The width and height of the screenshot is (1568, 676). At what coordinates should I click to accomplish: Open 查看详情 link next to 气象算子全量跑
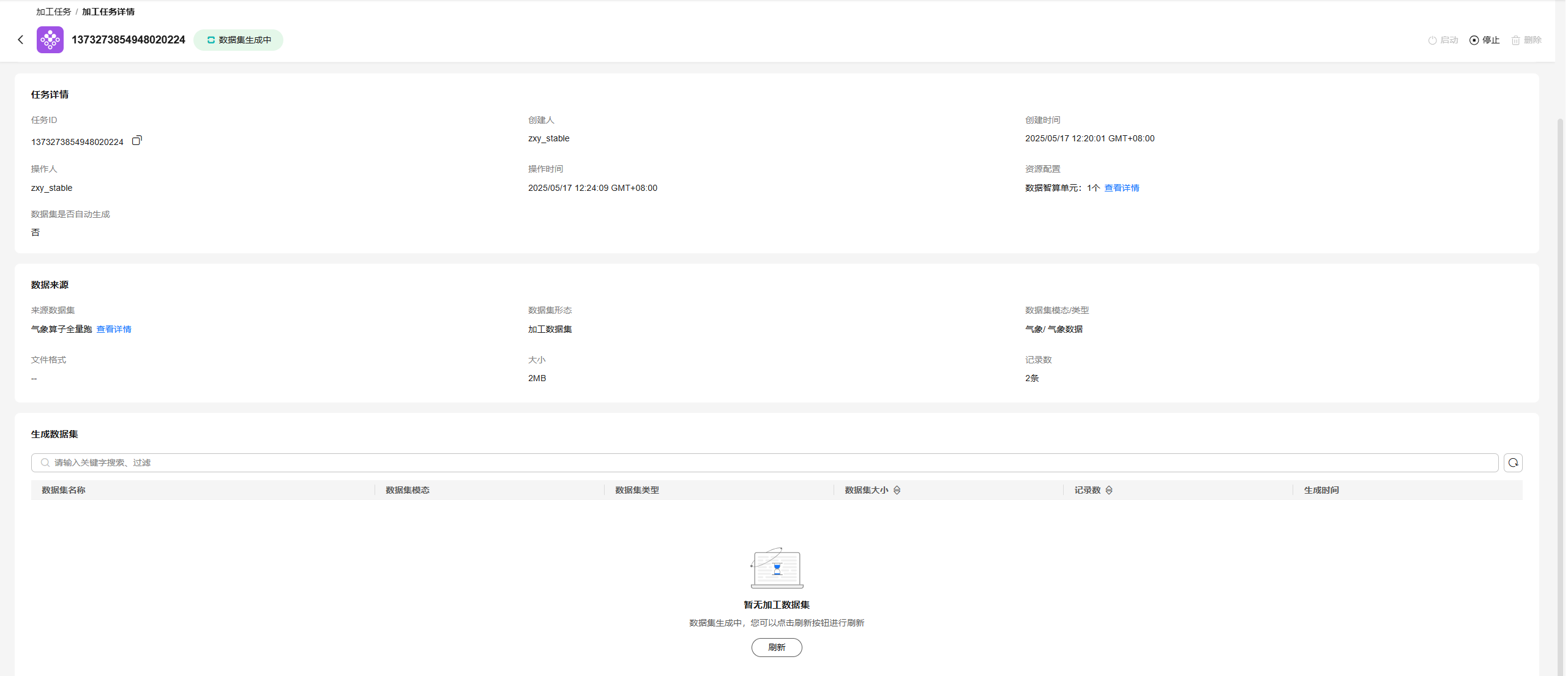tap(114, 329)
